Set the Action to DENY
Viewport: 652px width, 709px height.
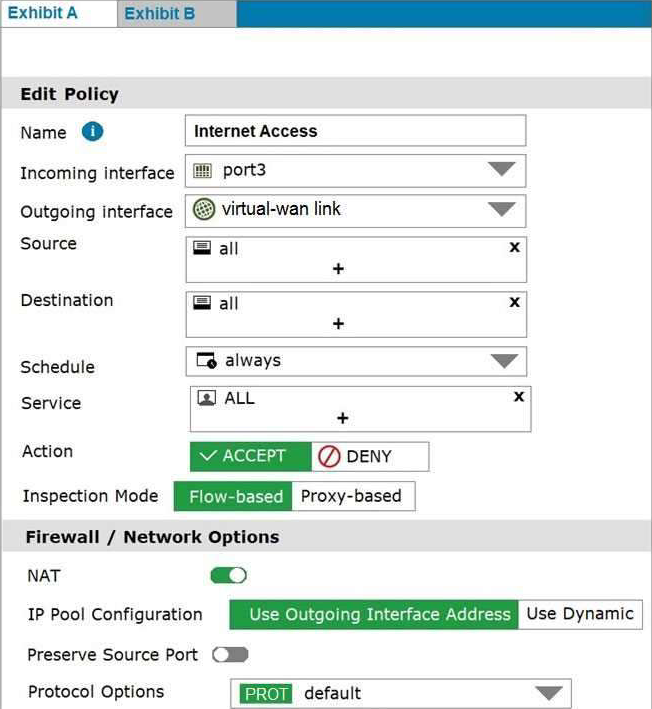coord(370,457)
